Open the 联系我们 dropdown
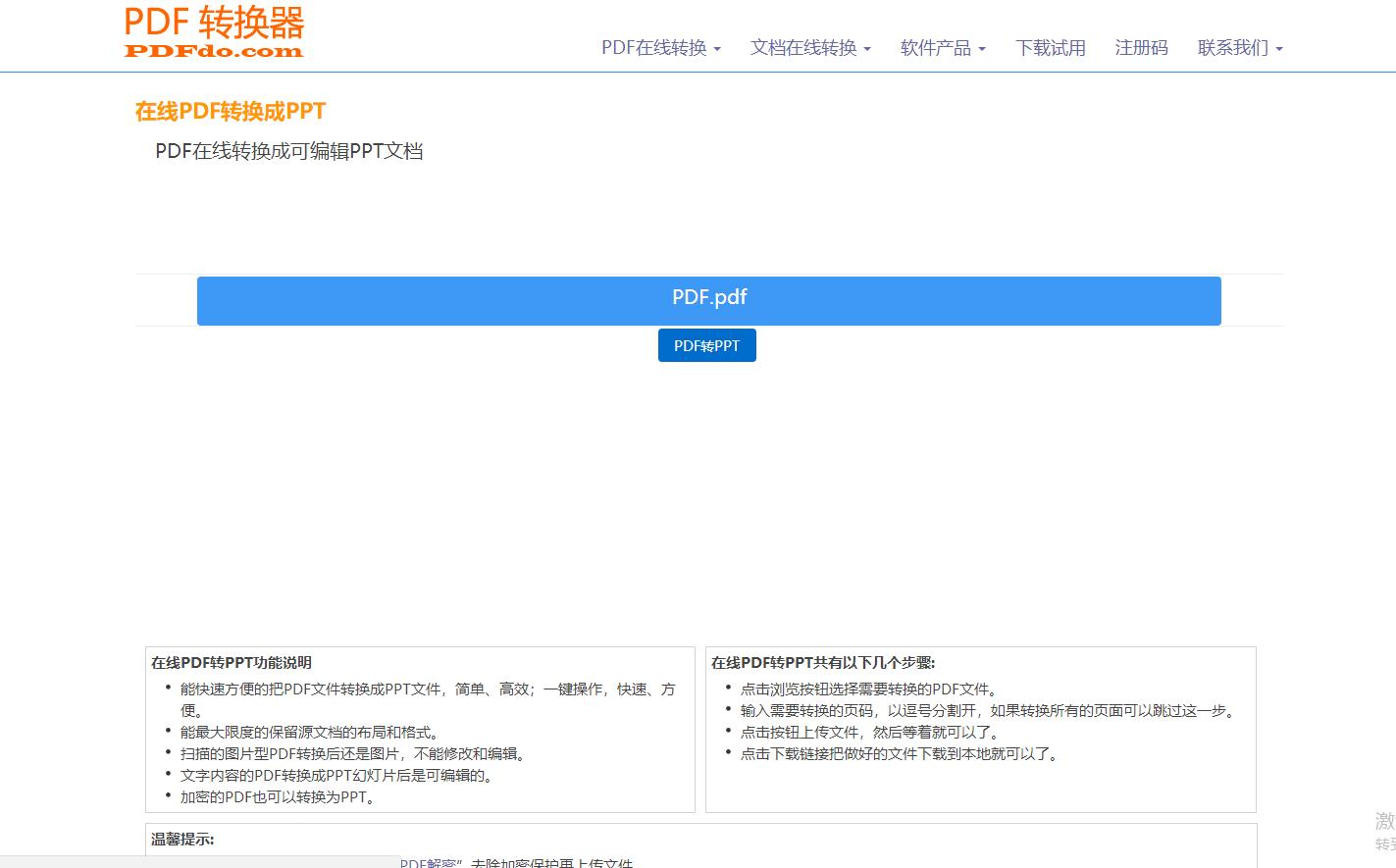 point(1233,47)
